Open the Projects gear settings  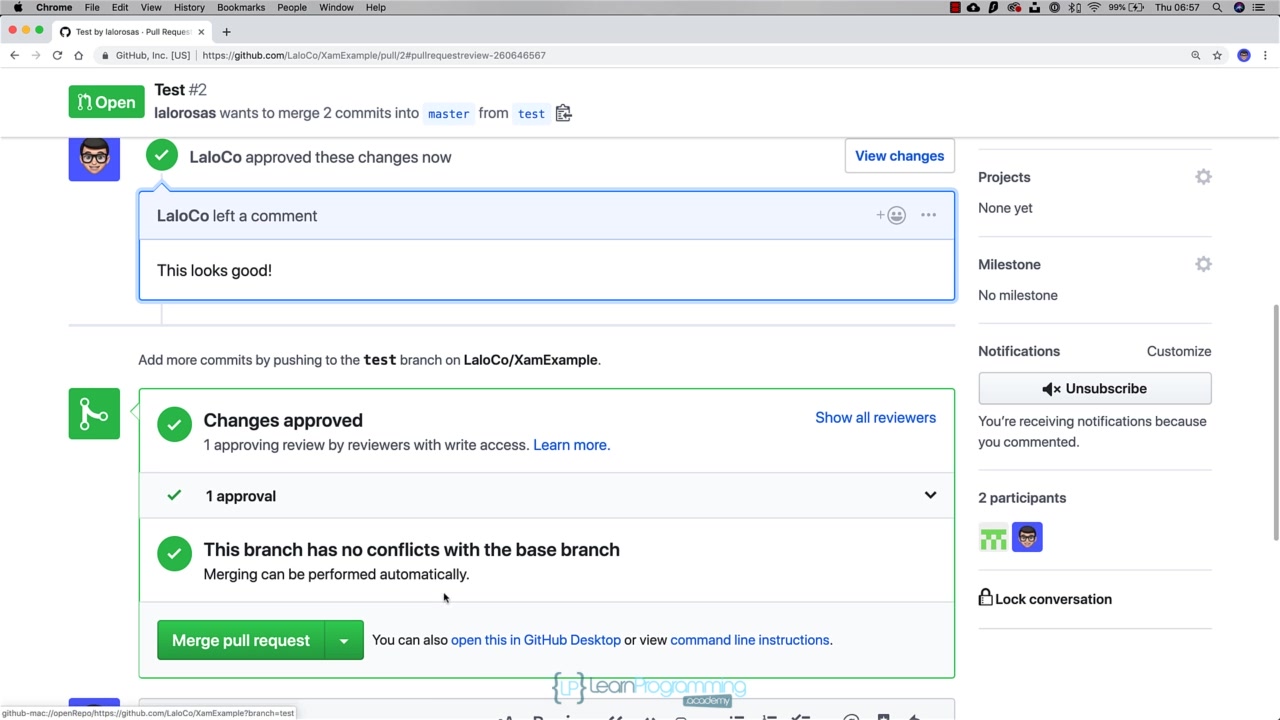tap(1203, 177)
